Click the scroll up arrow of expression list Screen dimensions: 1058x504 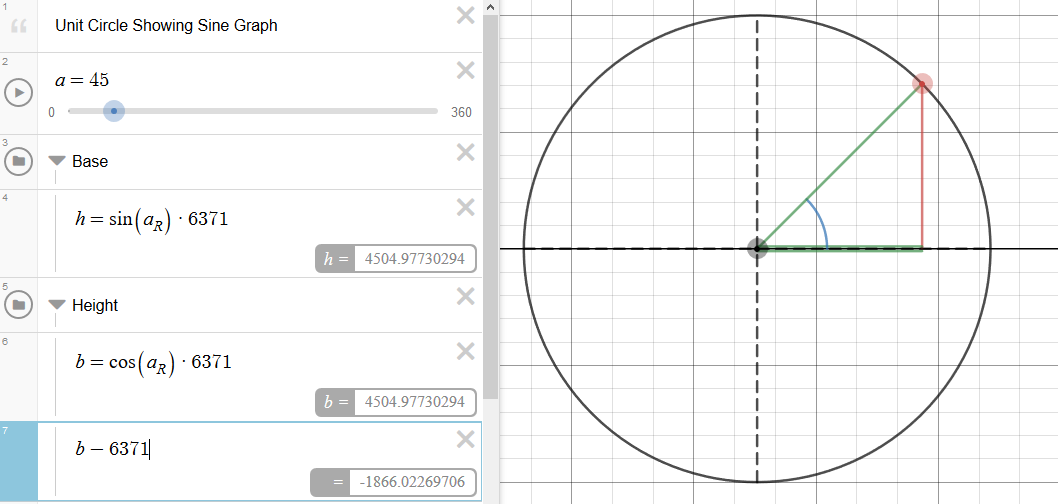tap(491, 7)
